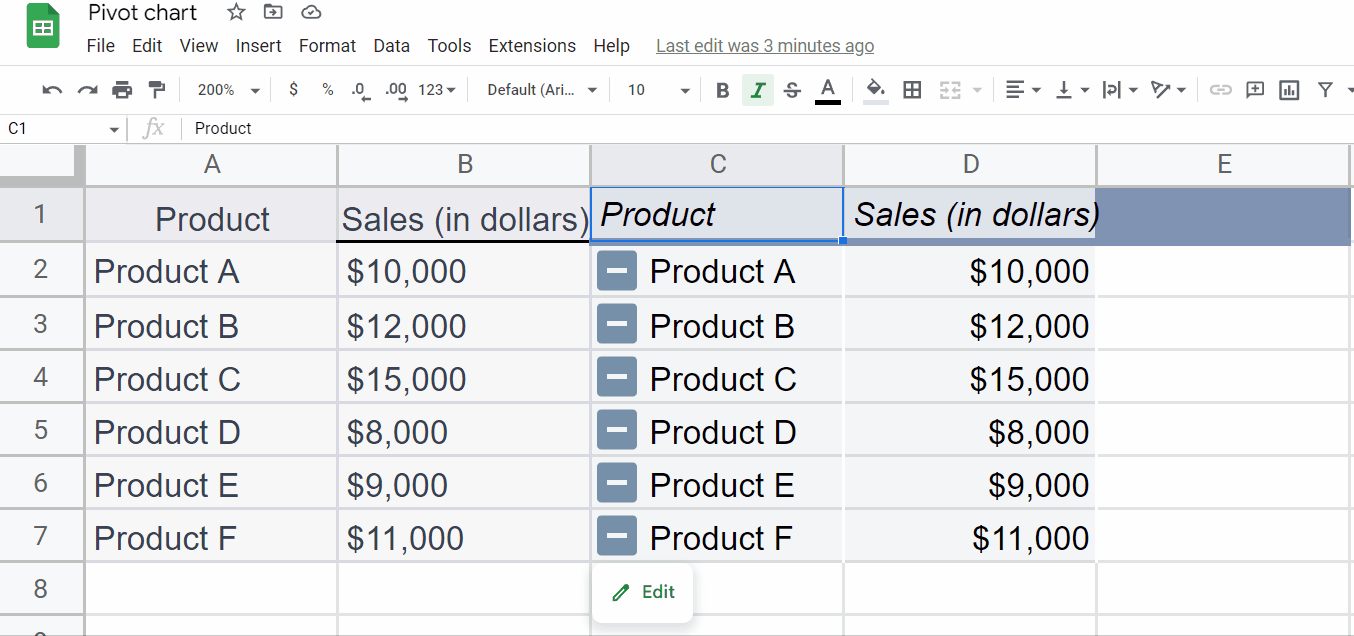The width and height of the screenshot is (1354, 636).
Task: Open the fill color picker
Action: [876, 90]
